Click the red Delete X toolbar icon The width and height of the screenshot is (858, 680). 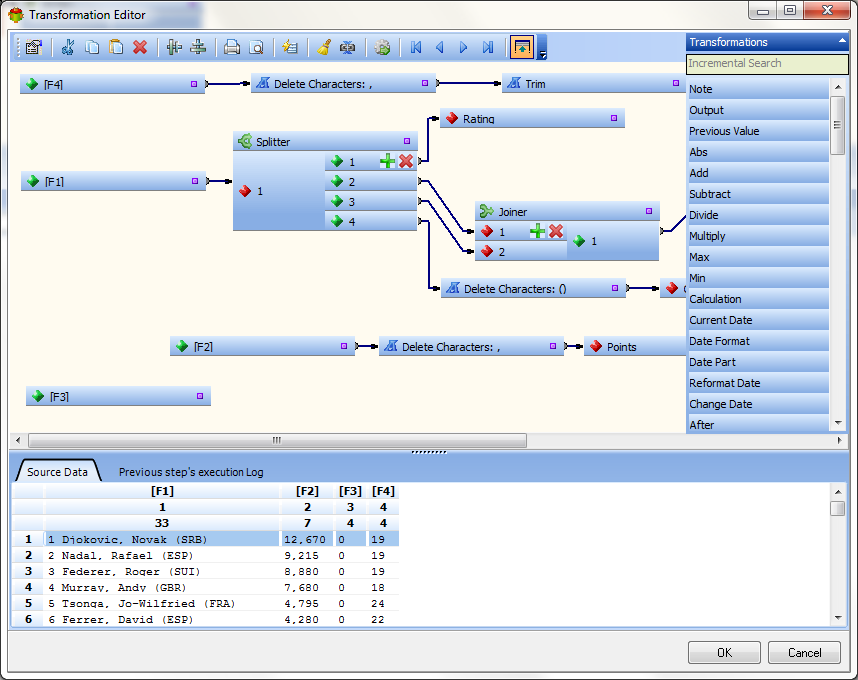click(x=140, y=48)
